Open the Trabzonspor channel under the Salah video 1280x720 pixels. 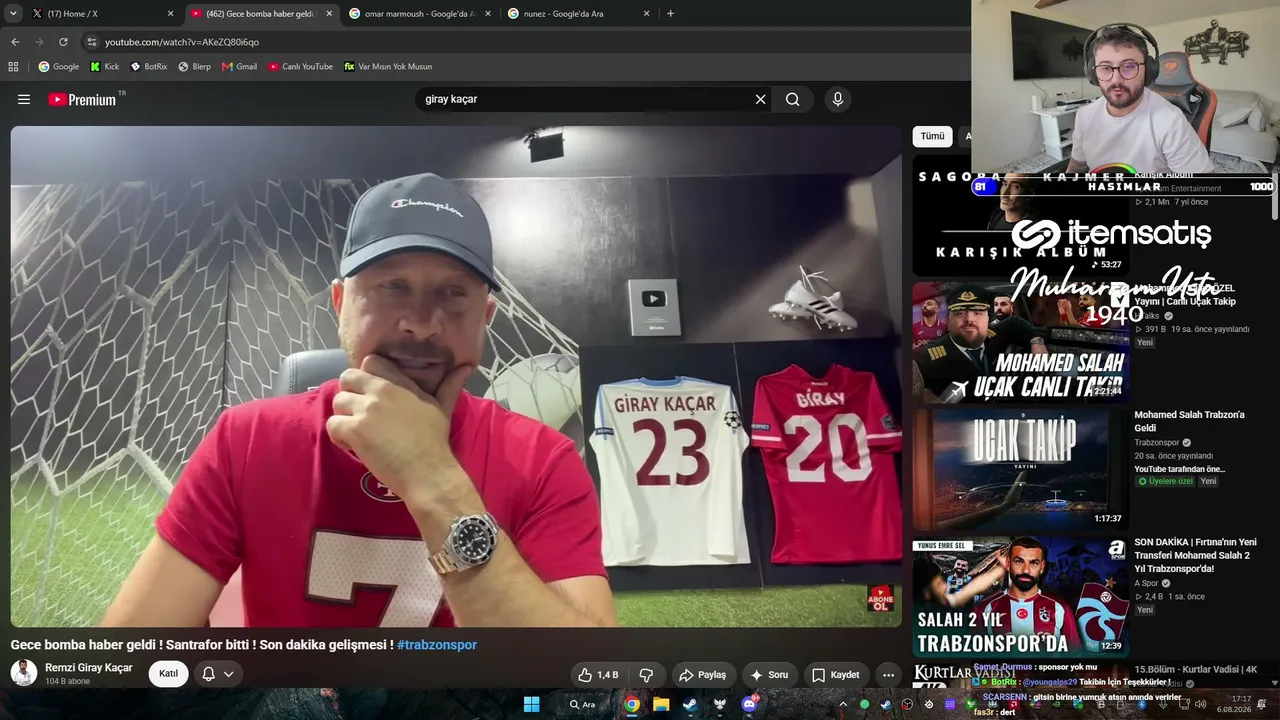tap(1156, 442)
